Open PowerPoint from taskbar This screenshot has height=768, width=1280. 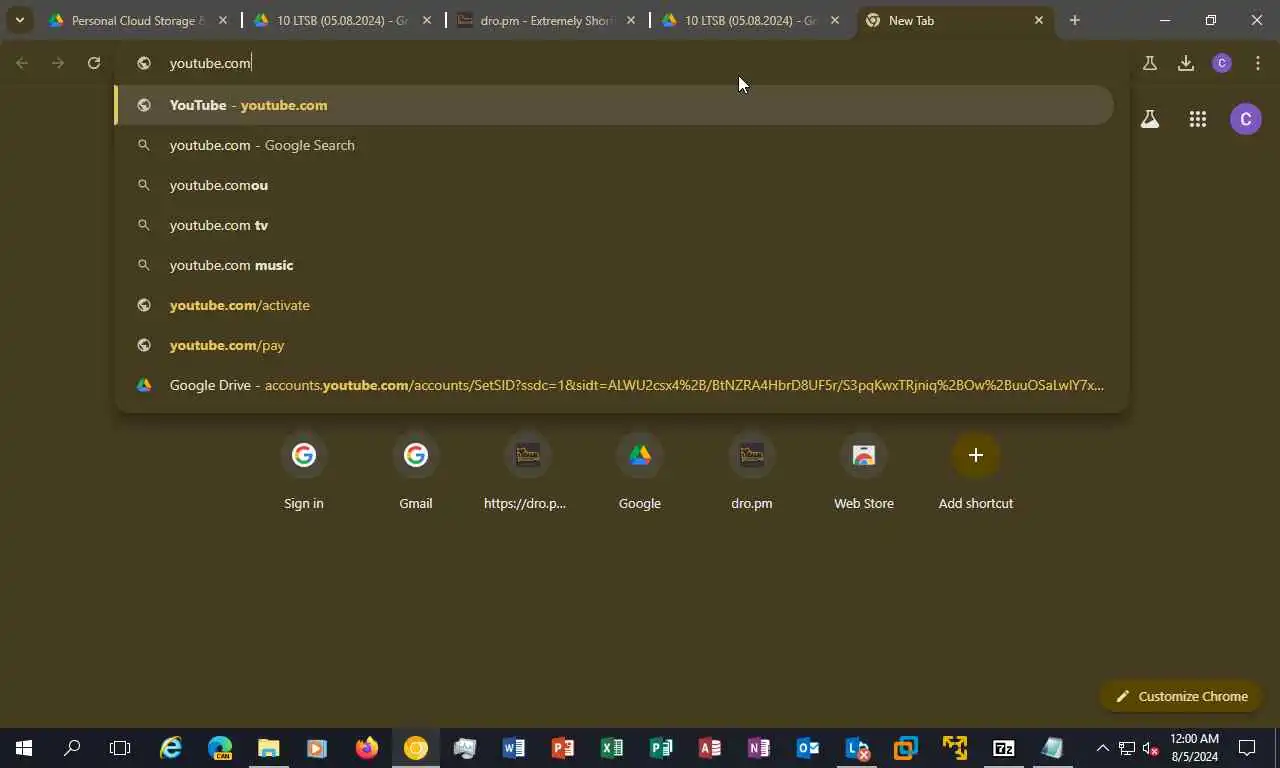[563, 748]
